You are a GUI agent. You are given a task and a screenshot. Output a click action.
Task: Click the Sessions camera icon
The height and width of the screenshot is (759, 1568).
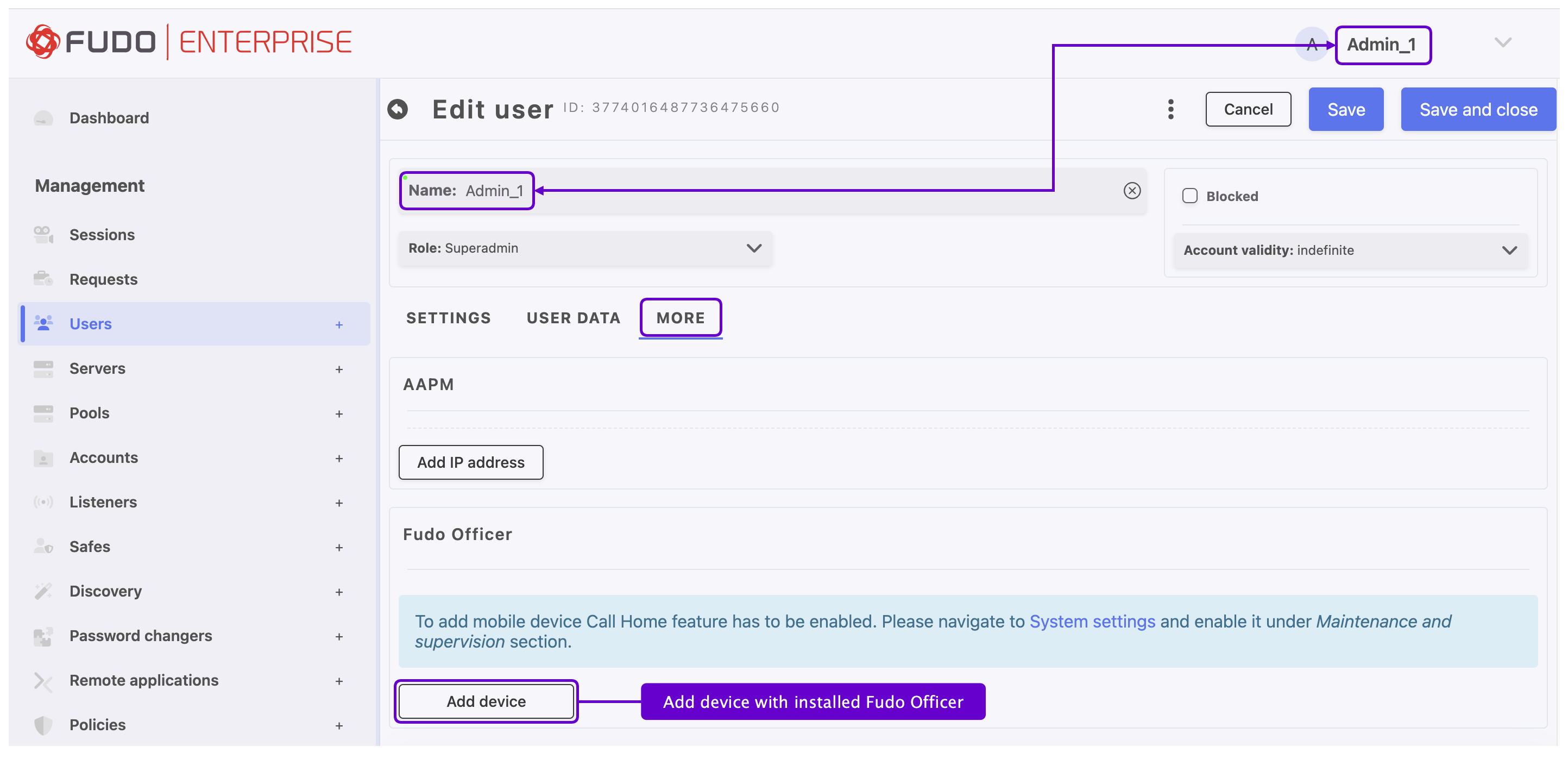43,234
